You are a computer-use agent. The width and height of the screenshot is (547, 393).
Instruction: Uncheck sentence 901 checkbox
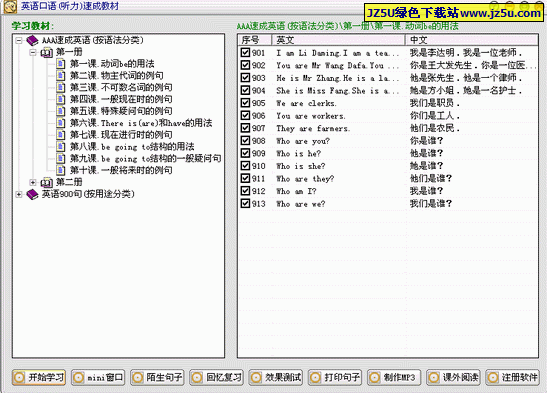pyautogui.click(x=245, y=53)
